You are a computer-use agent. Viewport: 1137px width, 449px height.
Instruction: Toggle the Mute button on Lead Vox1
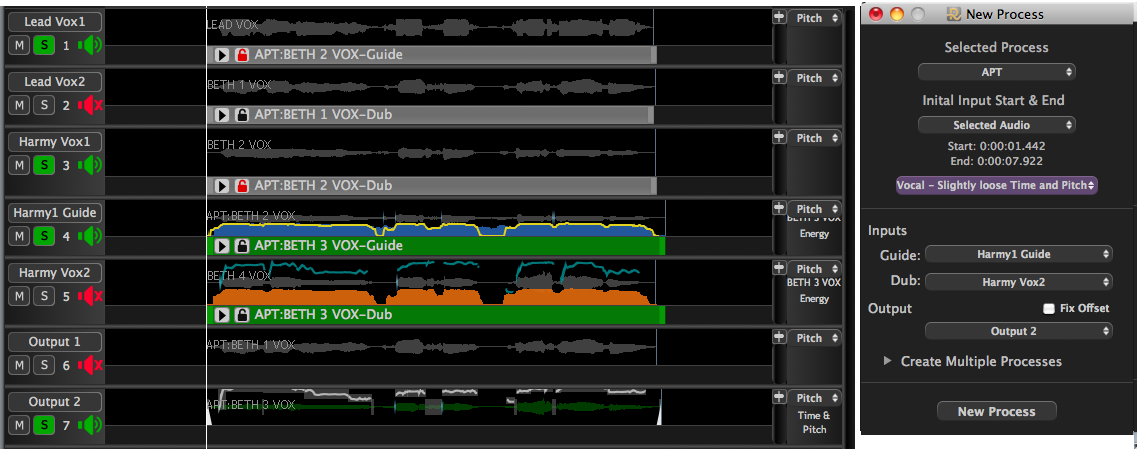pyautogui.click(x=19, y=45)
